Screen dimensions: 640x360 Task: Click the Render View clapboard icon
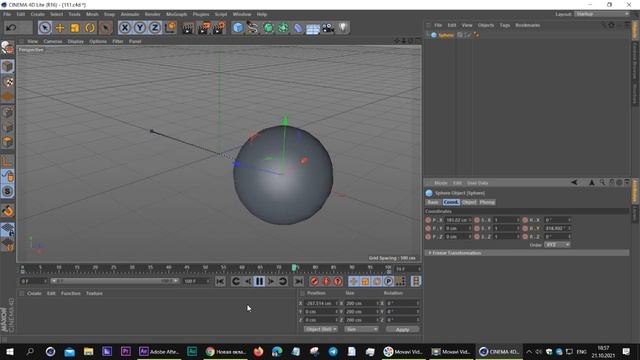click(x=188, y=28)
